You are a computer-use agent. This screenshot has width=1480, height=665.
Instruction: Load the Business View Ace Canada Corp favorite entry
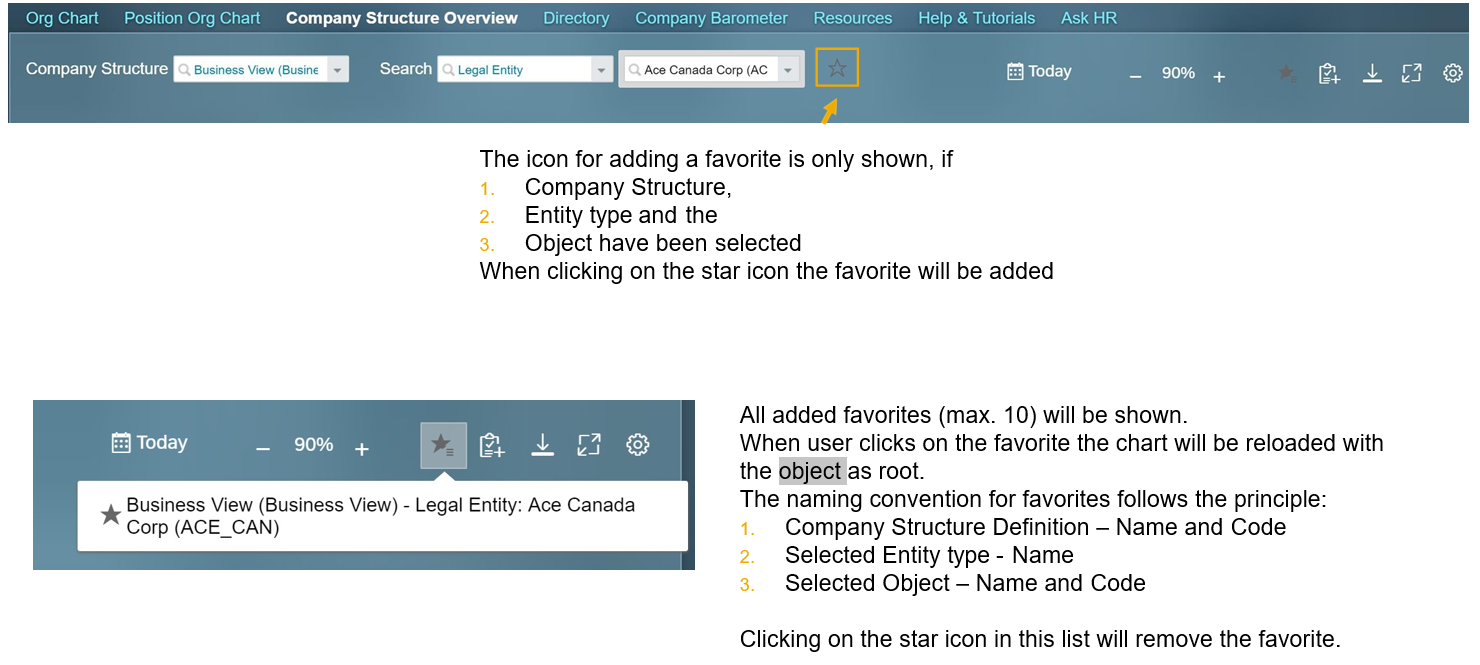380,516
